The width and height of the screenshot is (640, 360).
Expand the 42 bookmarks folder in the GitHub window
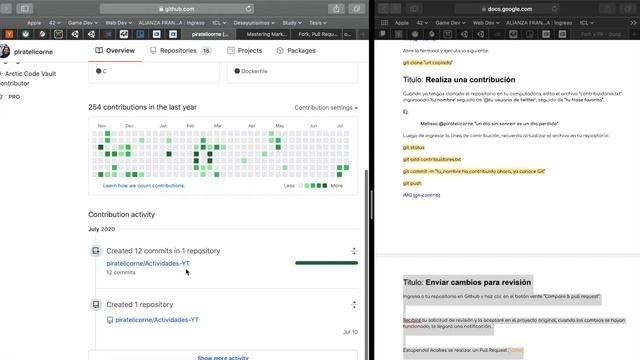[55, 23]
